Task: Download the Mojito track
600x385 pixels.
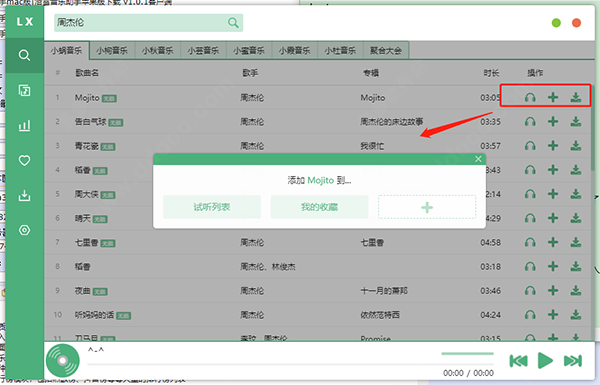Action: [576, 97]
